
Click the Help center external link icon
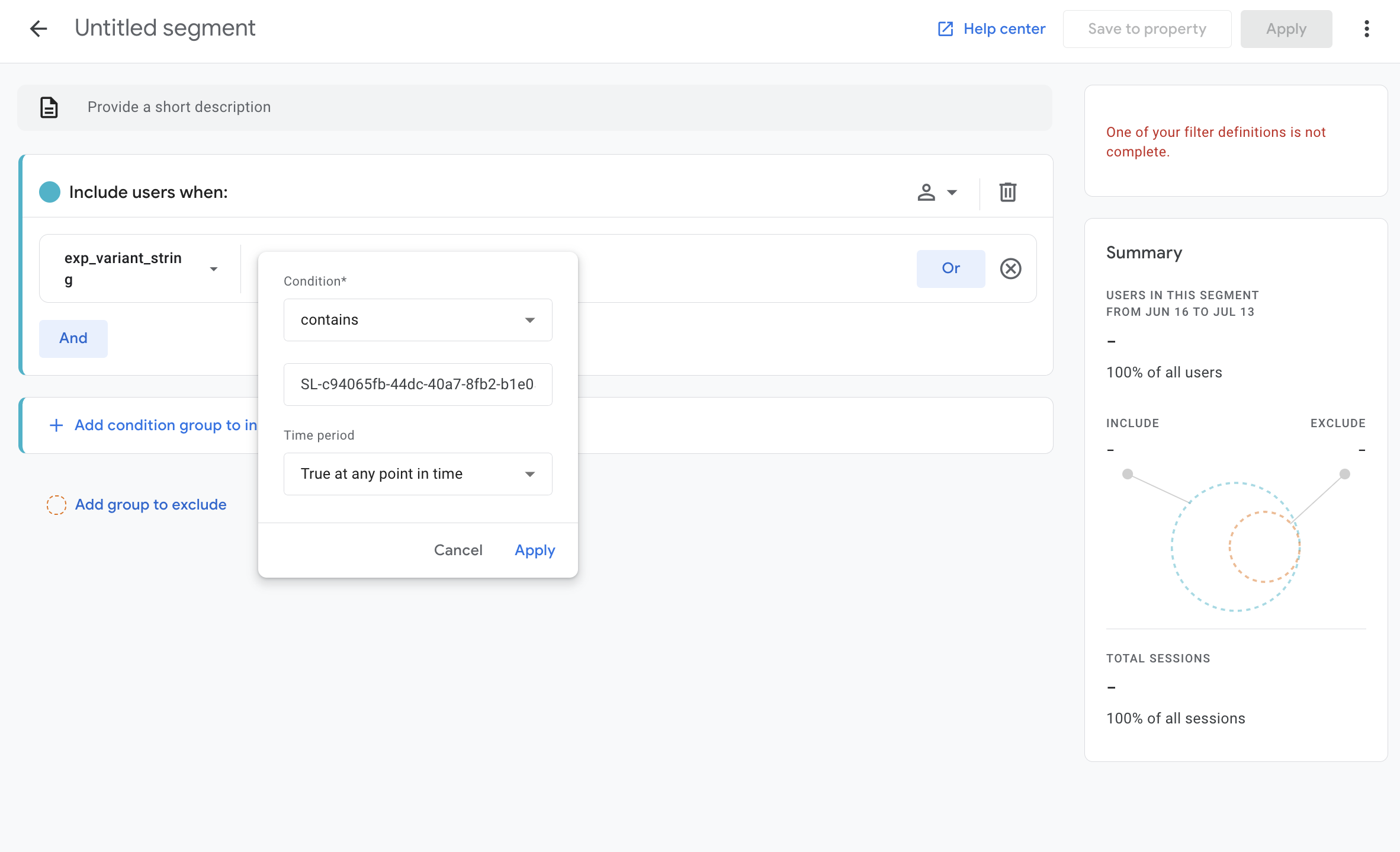point(945,29)
